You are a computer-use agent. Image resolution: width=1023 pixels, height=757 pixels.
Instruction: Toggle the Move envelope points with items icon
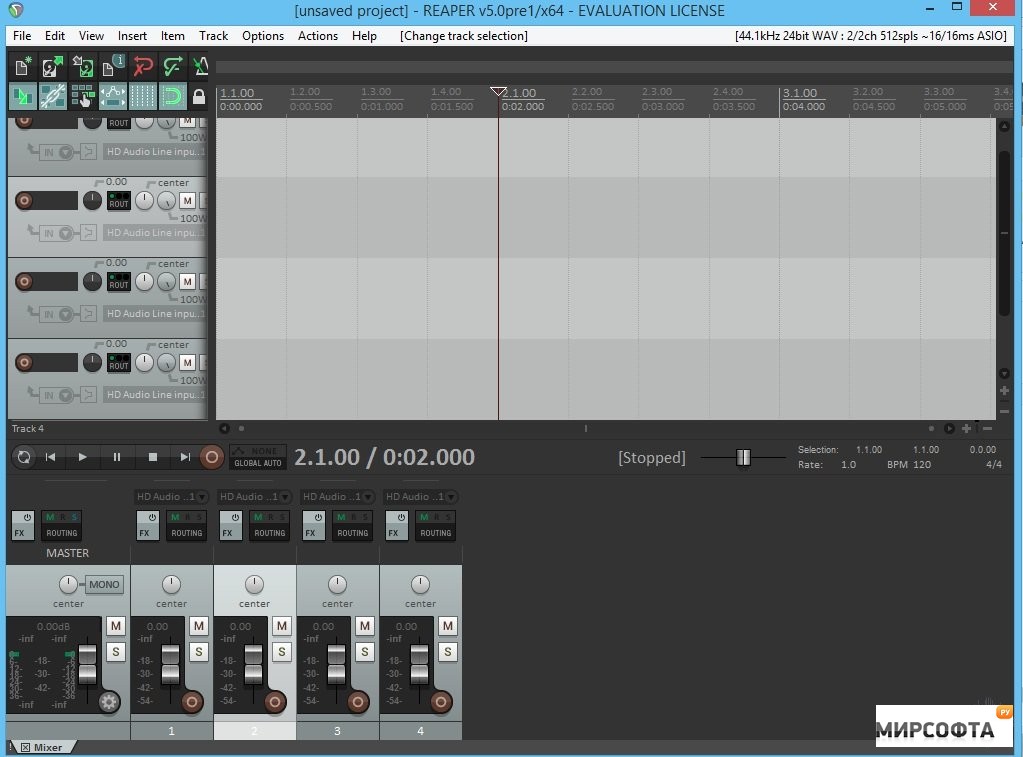coord(113,97)
